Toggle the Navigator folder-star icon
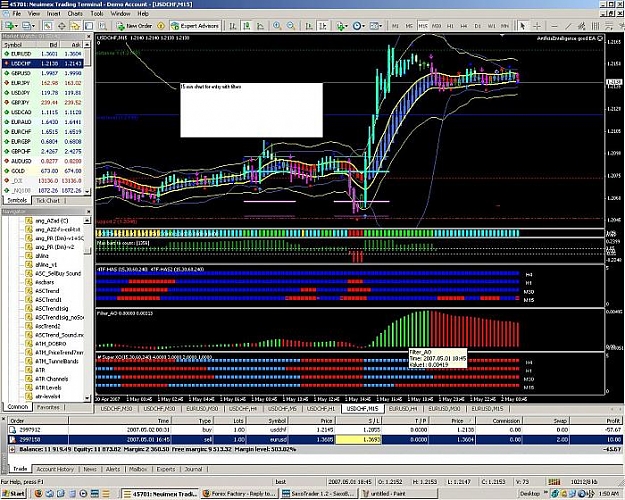Viewport: 625px width, 500px height. [75, 26]
